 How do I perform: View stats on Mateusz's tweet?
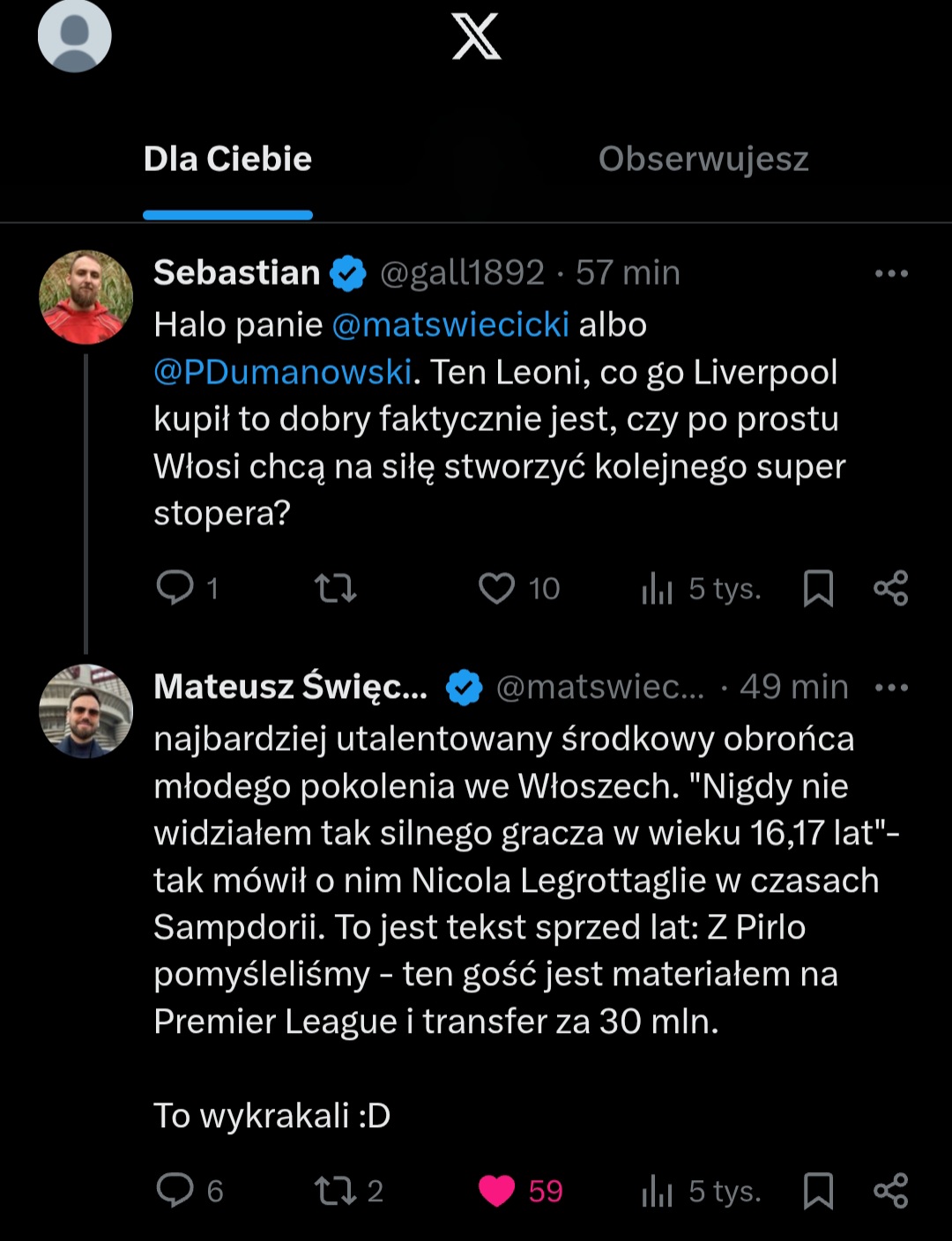pos(657,1191)
